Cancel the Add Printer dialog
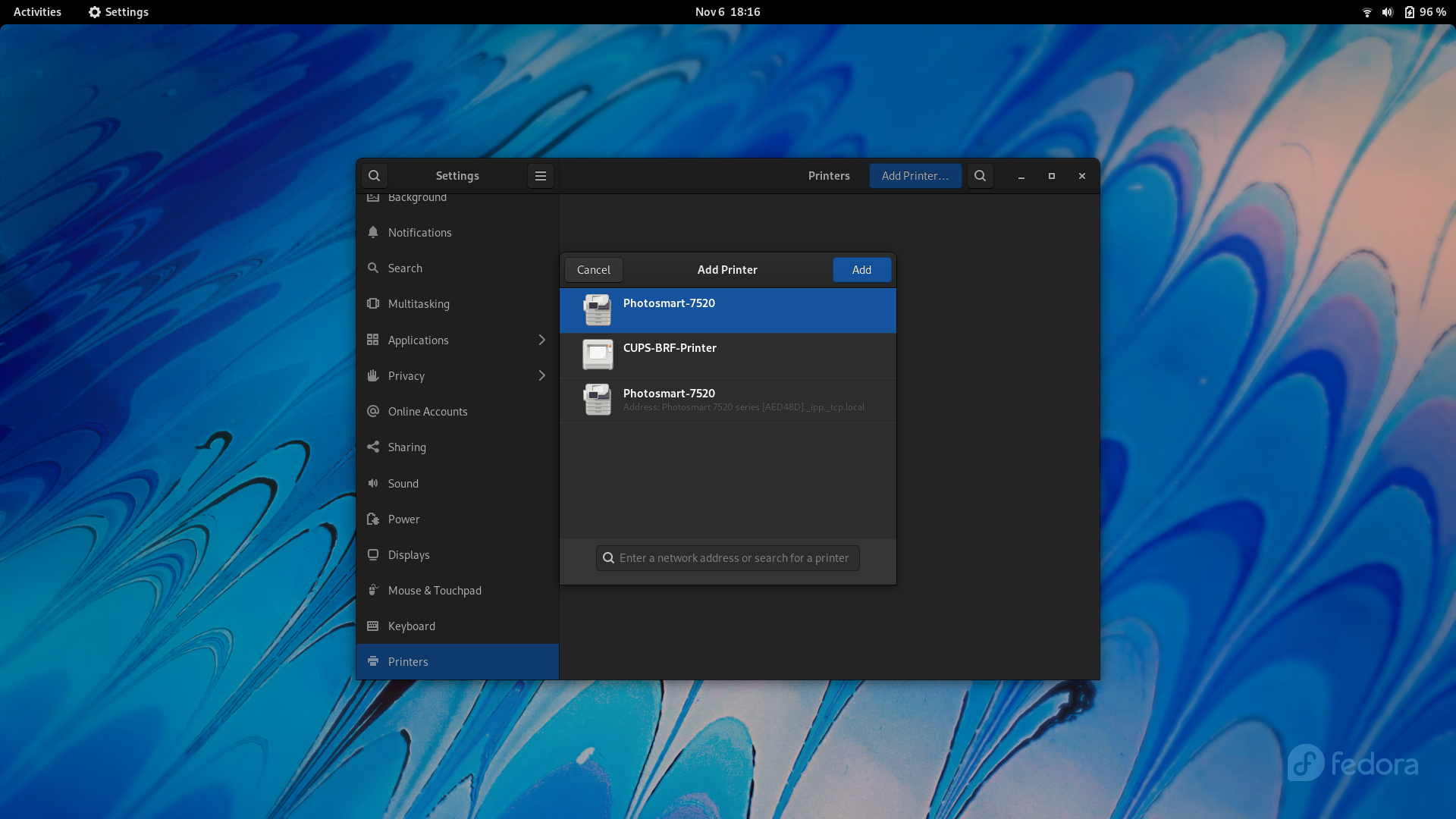Viewport: 1456px width, 819px height. [593, 270]
